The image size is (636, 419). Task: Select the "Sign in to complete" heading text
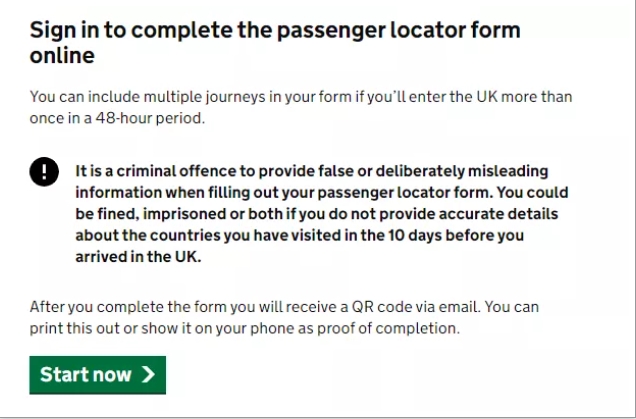tap(131, 30)
